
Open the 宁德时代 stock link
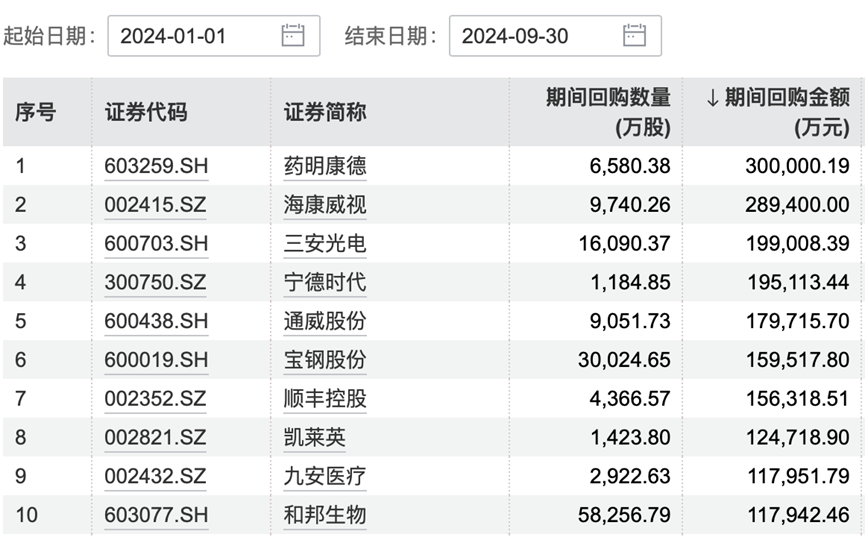pos(325,283)
